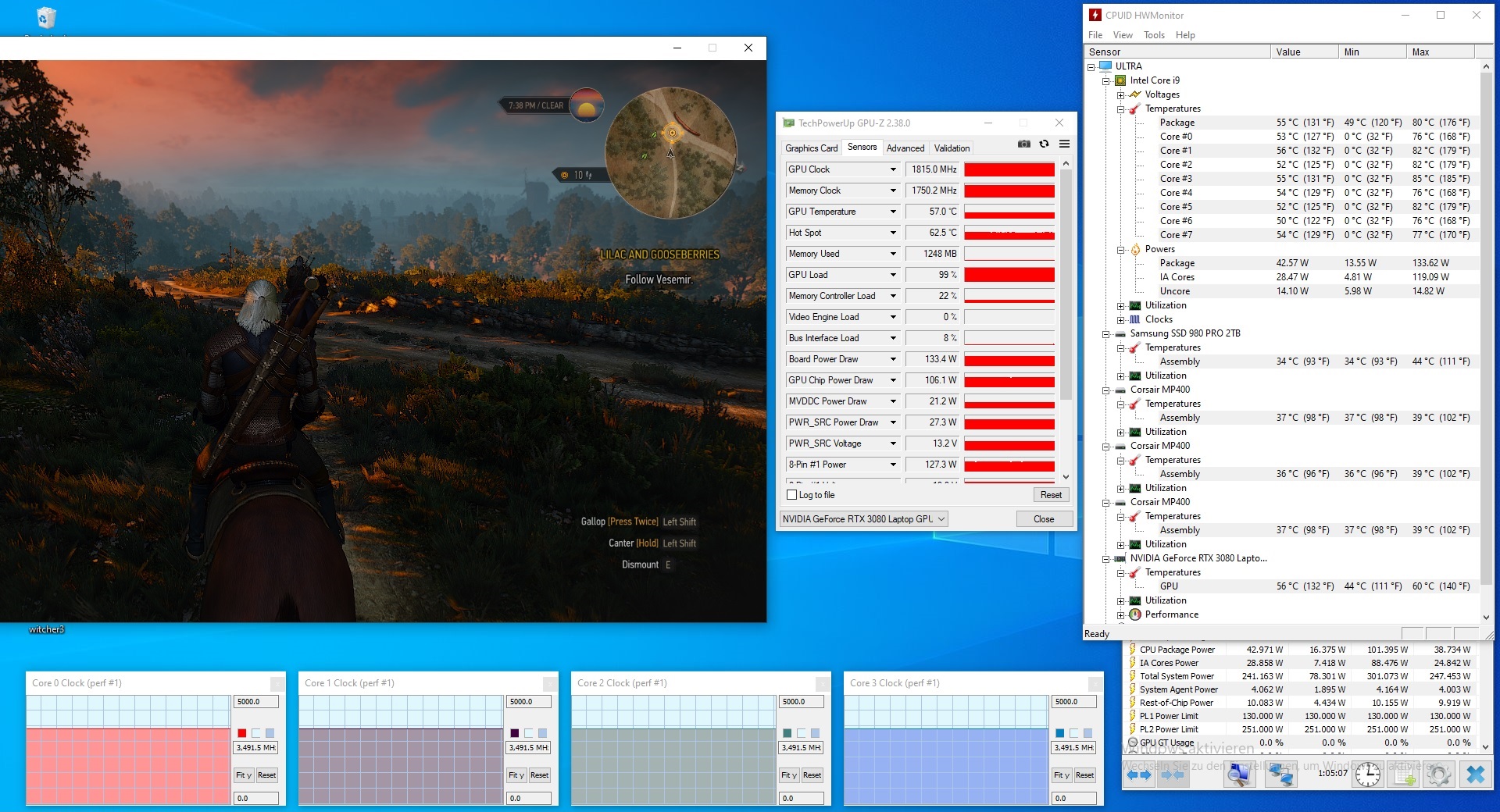Open the Hot Spot sensor dropdown

click(893, 233)
